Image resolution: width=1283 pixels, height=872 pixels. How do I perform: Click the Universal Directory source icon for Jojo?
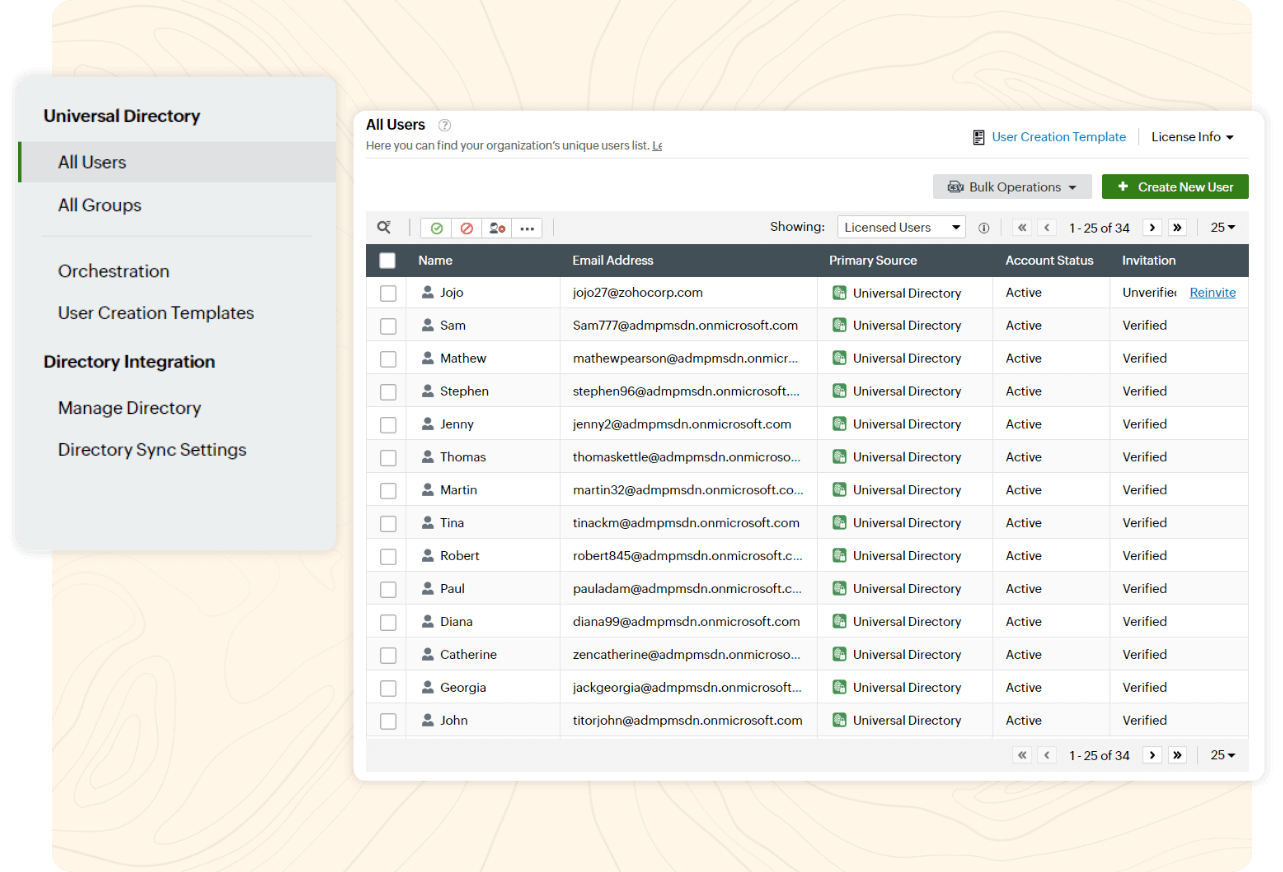click(840, 292)
